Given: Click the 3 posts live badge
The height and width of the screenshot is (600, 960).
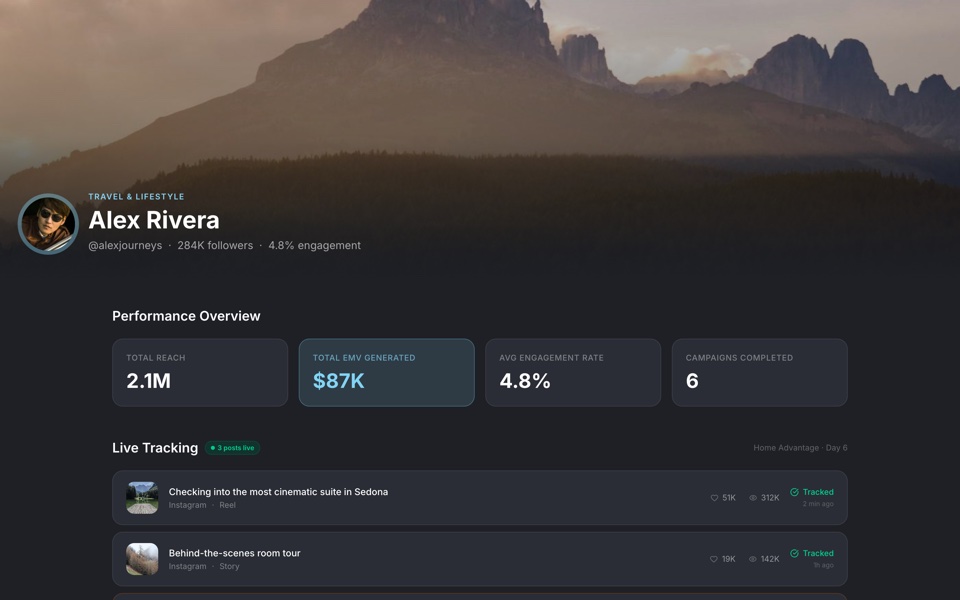Looking at the screenshot, I should (233, 448).
